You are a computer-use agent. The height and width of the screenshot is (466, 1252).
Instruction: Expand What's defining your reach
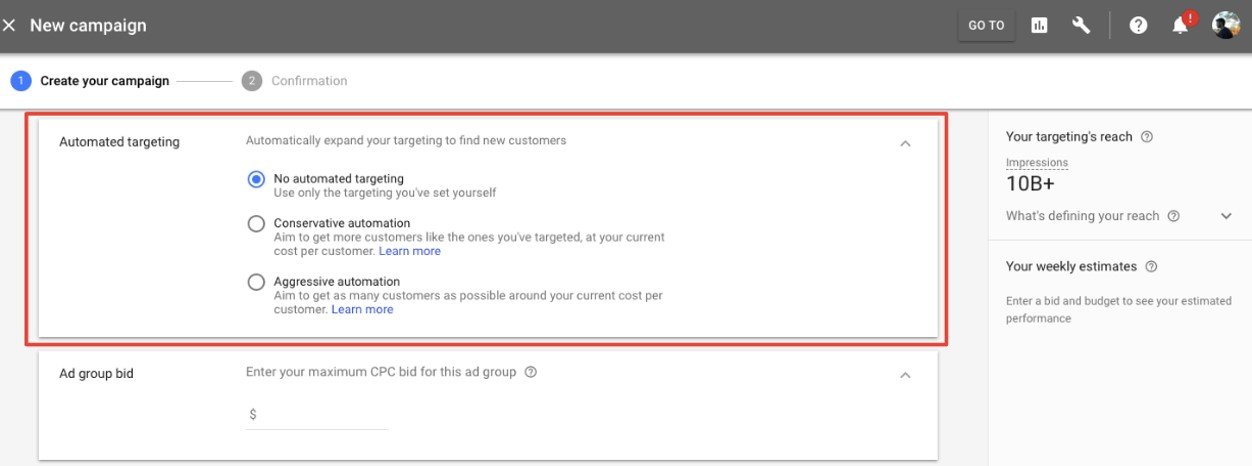click(x=1226, y=216)
